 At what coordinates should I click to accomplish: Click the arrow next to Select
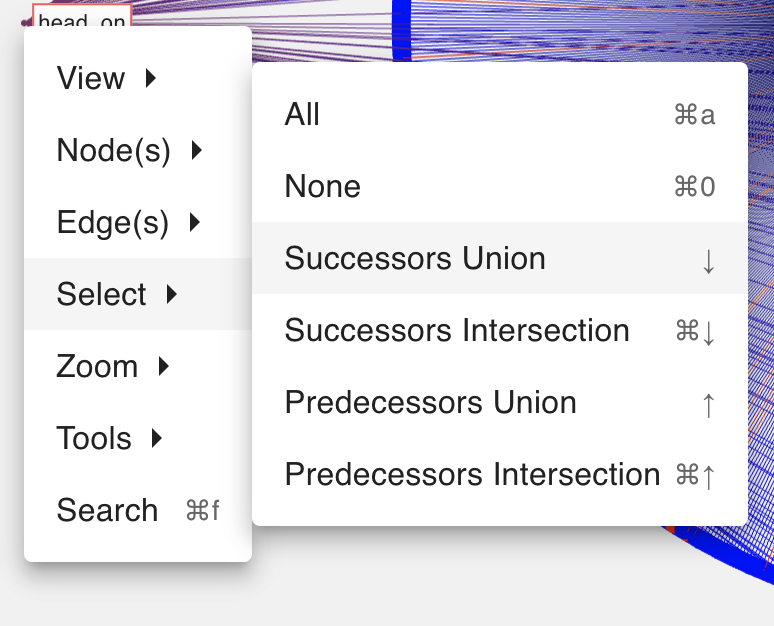[172, 294]
